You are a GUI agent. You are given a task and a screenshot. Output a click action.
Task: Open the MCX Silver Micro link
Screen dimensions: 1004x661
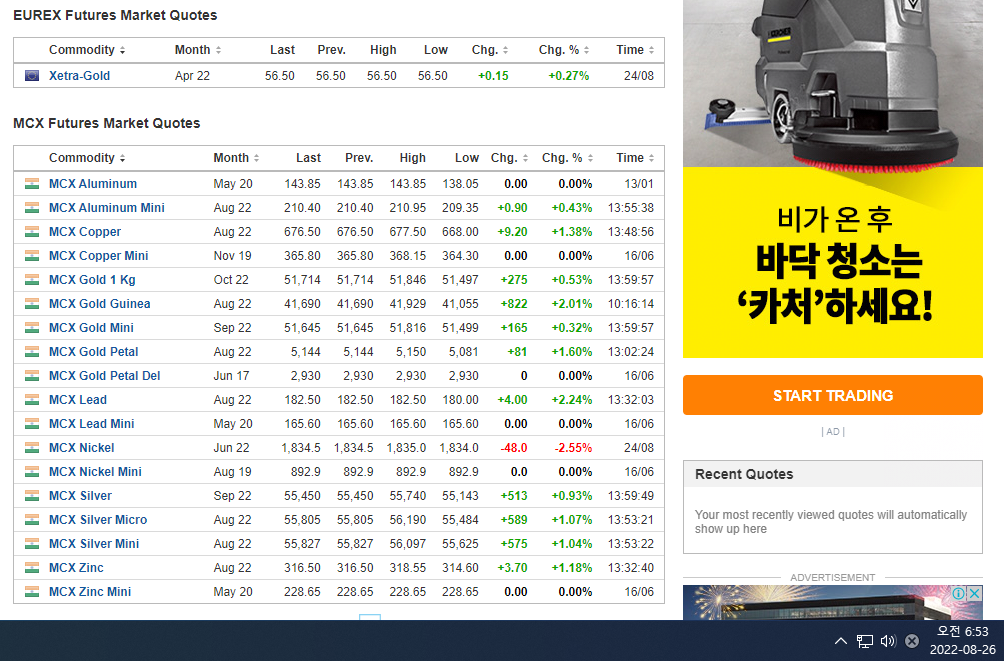tap(98, 519)
